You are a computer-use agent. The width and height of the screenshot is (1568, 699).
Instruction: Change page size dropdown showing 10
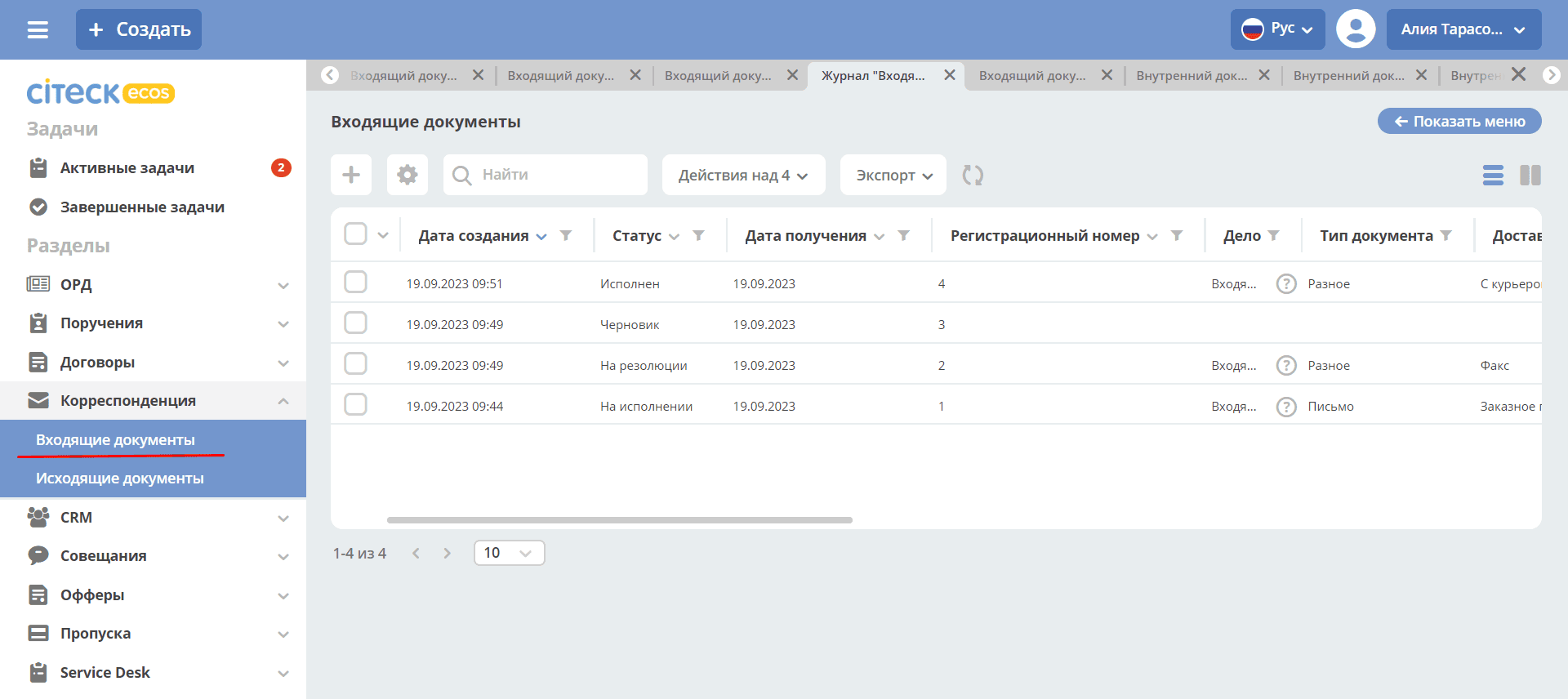click(509, 553)
